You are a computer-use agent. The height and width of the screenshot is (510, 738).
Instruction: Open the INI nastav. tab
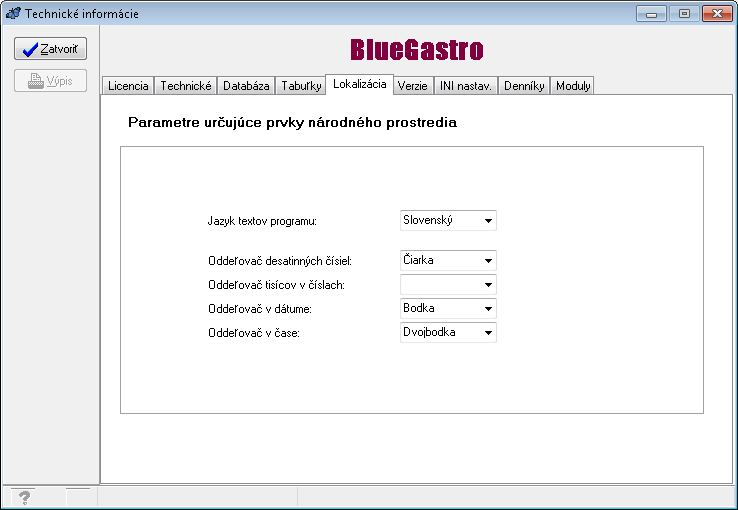(x=465, y=86)
